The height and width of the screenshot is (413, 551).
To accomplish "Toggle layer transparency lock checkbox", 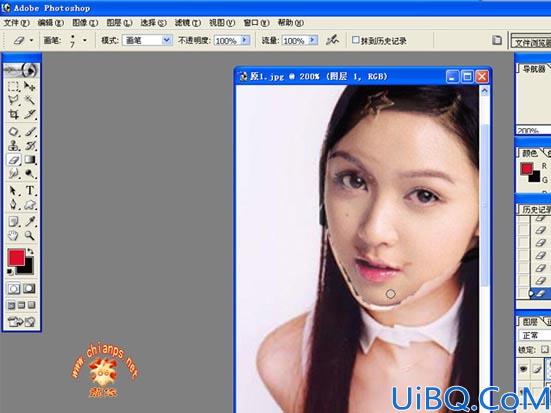I will pos(544,350).
